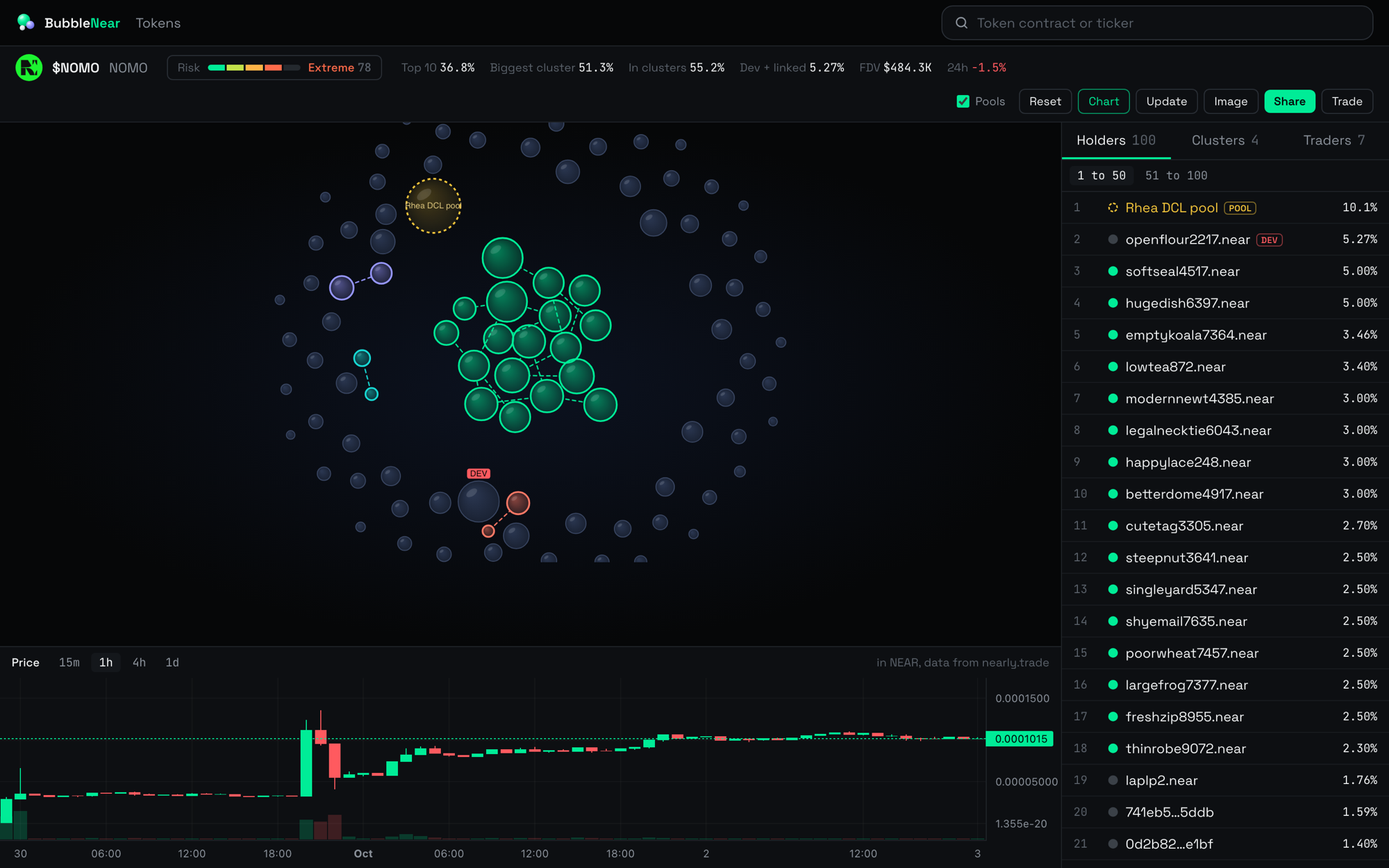
Task: Switch to the Holders tab
Action: point(1116,140)
